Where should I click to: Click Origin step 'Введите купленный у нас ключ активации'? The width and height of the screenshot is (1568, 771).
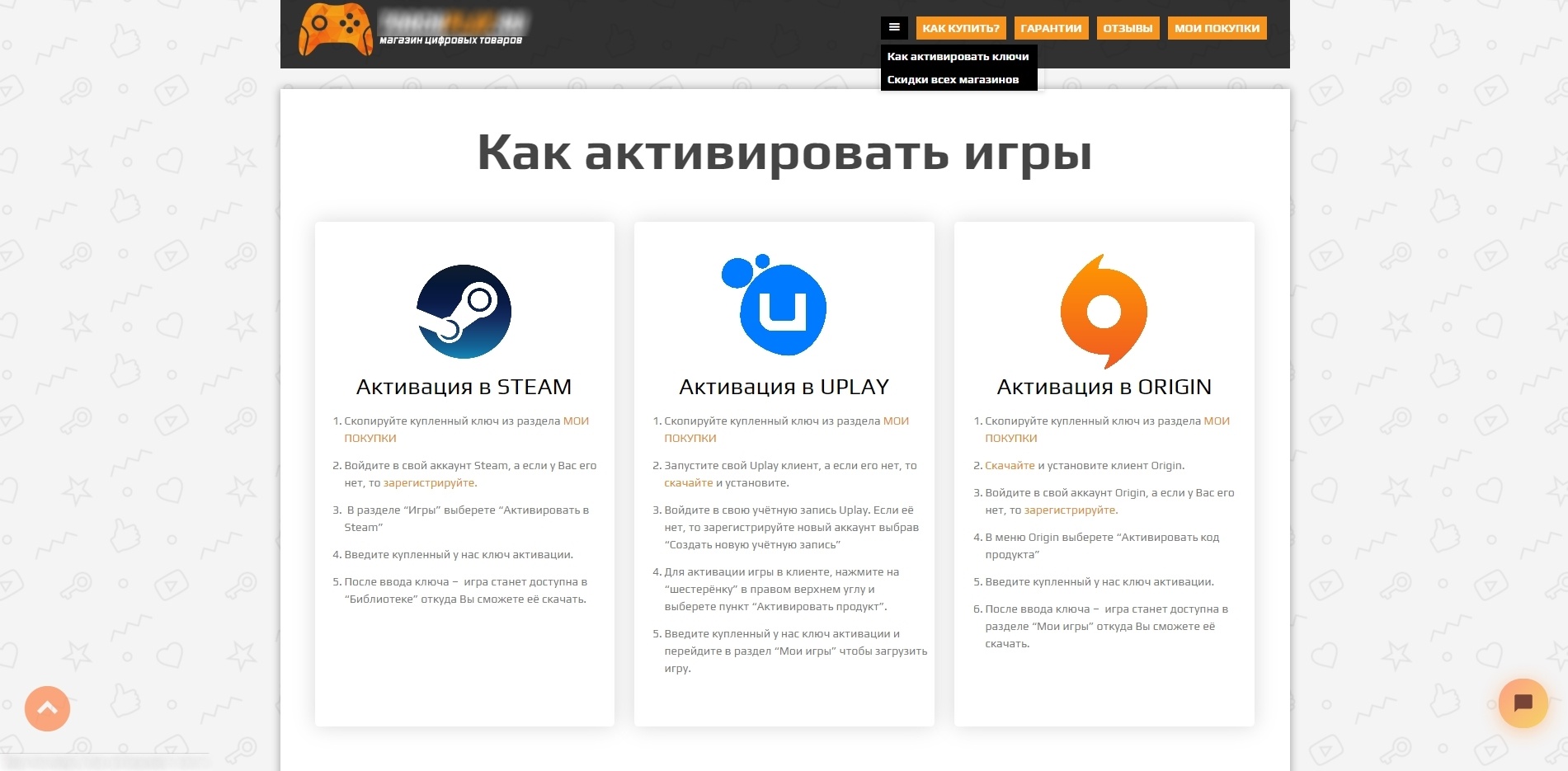point(1099,582)
